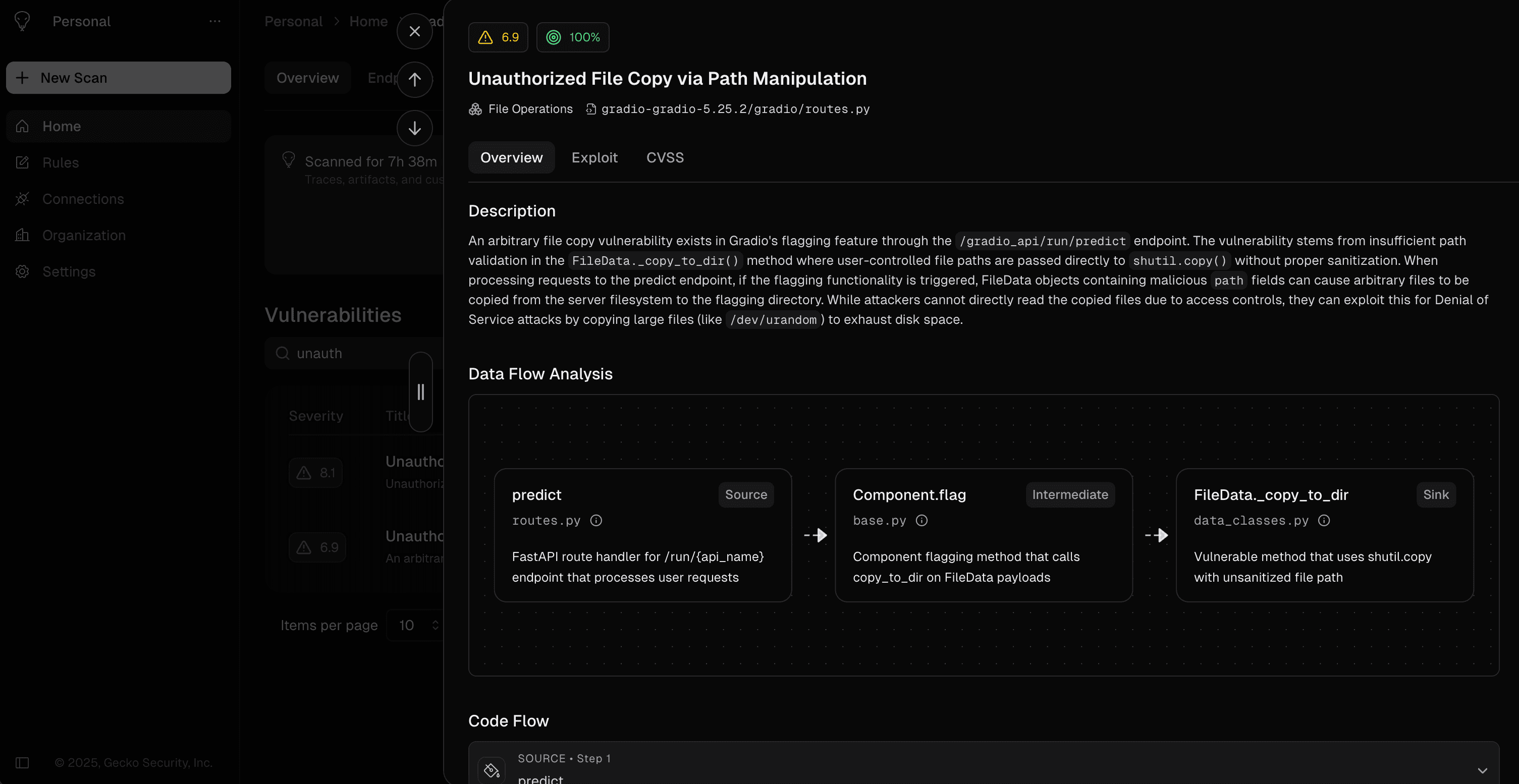Open the Organization sidebar item

[x=119, y=235]
